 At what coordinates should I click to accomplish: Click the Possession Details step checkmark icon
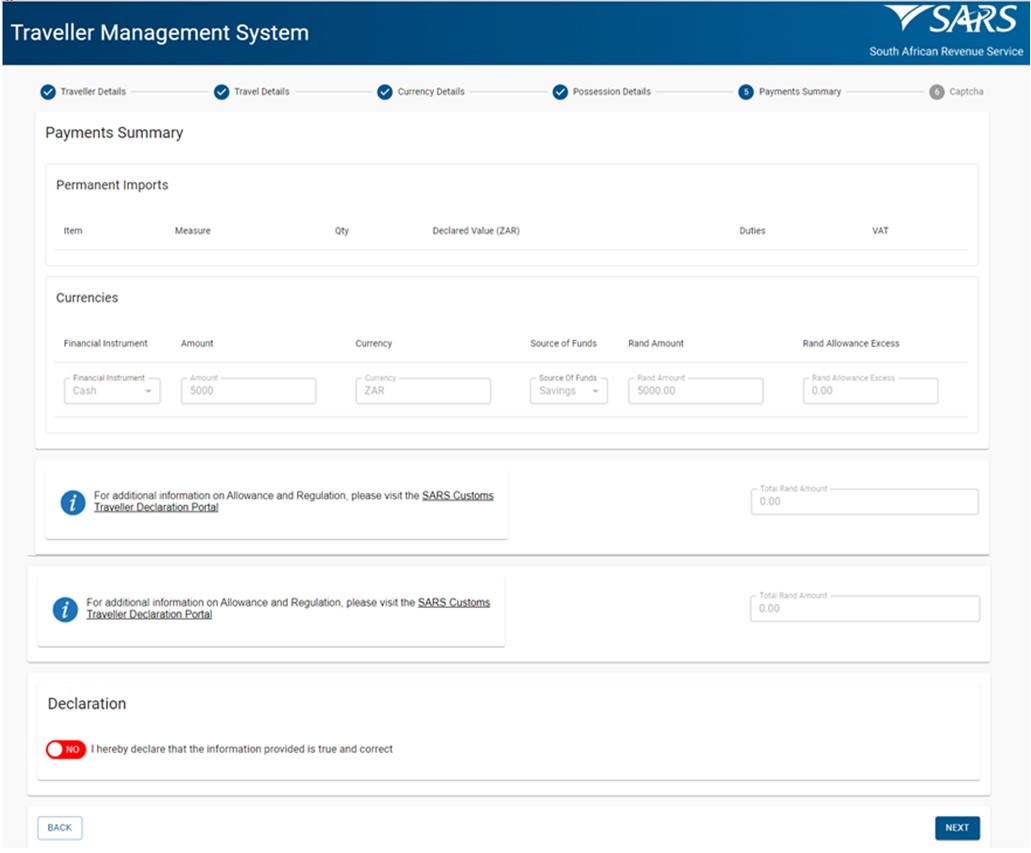tap(560, 92)
